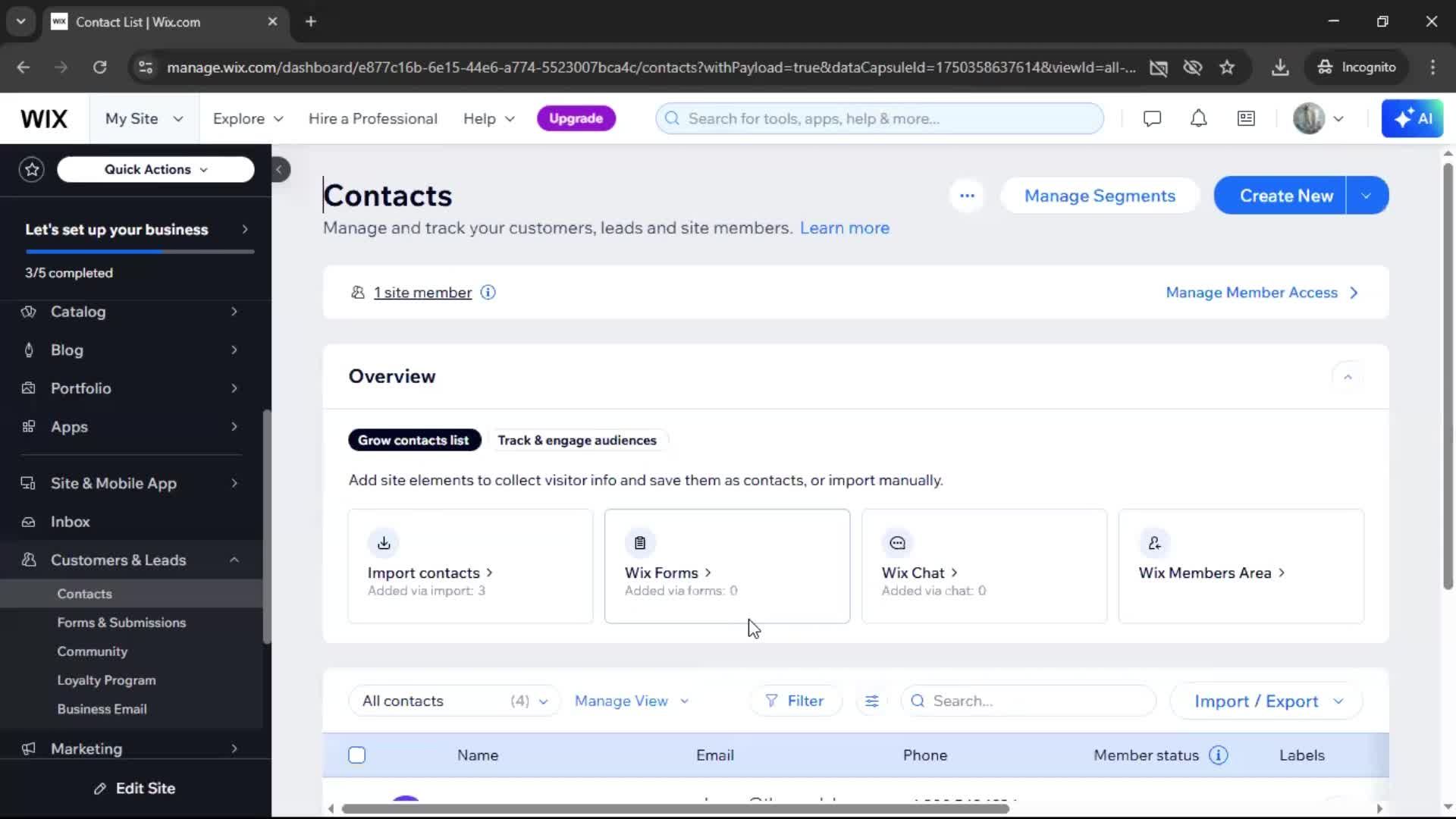Bookmark this page with star icon

click(x=1227, y=67)
